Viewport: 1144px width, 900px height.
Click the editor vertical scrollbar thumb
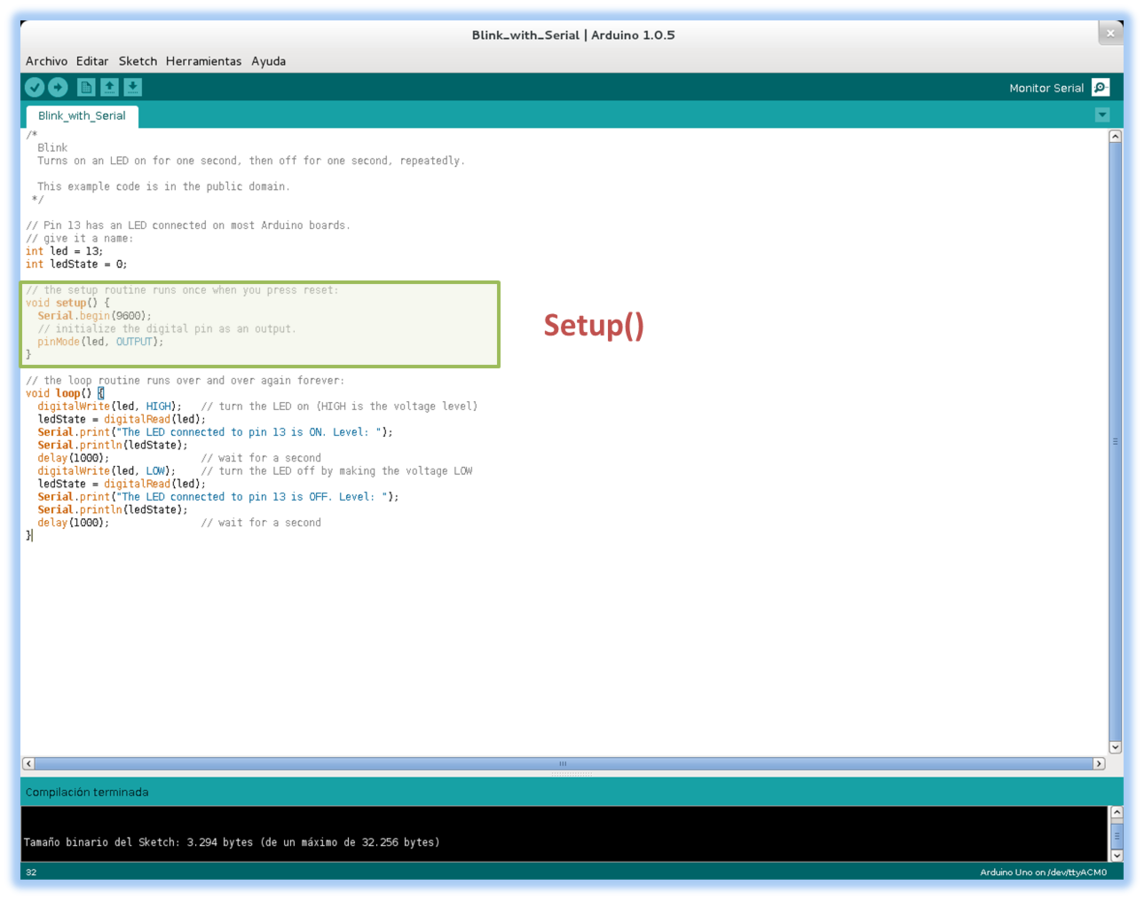pyautogui.click(x=1115, y=441)
